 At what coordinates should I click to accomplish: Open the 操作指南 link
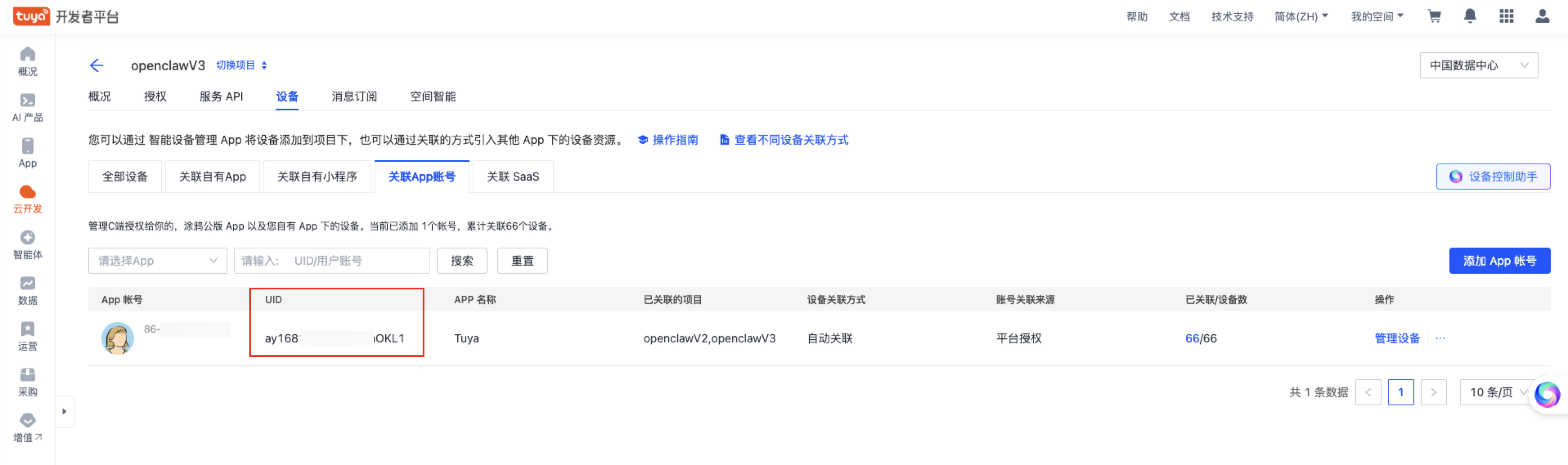click(676, 140)
